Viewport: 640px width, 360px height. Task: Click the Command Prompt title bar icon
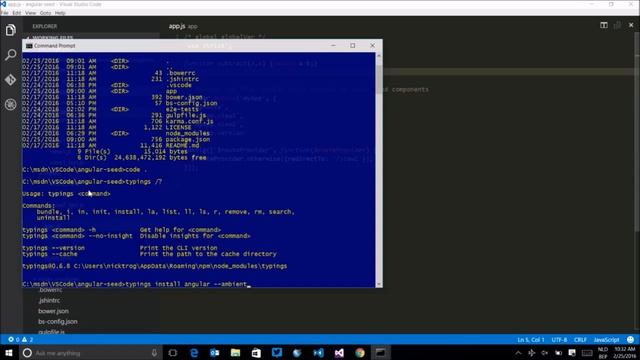[29, 46]
